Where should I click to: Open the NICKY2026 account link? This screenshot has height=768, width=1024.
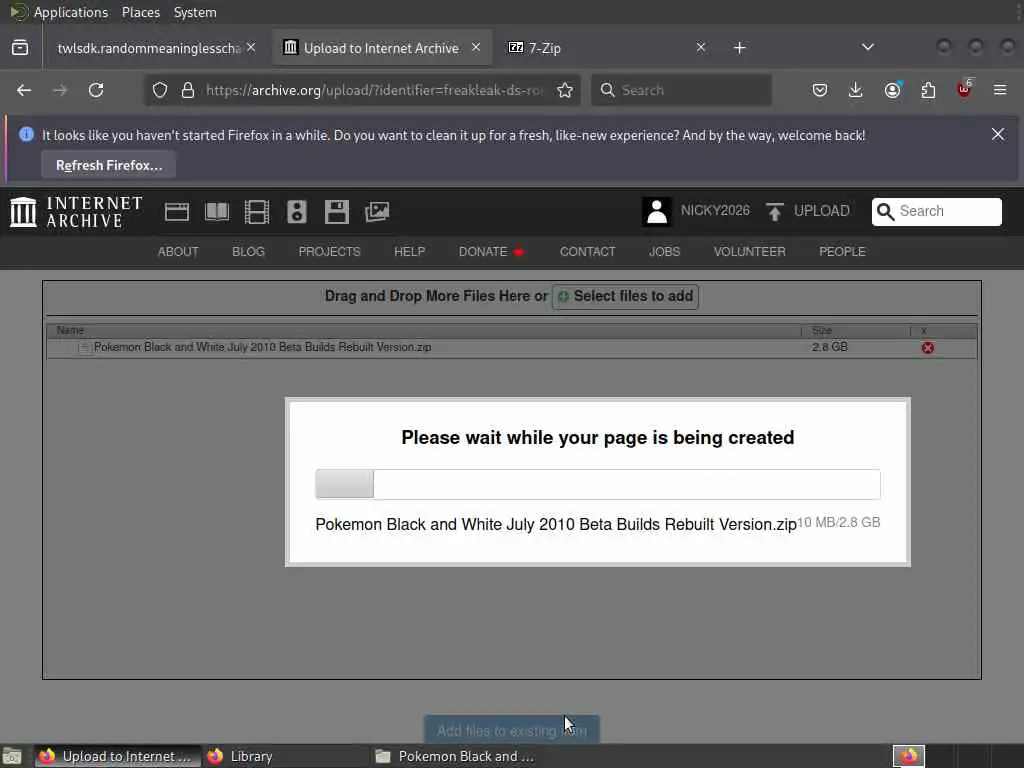click(715, 210)
